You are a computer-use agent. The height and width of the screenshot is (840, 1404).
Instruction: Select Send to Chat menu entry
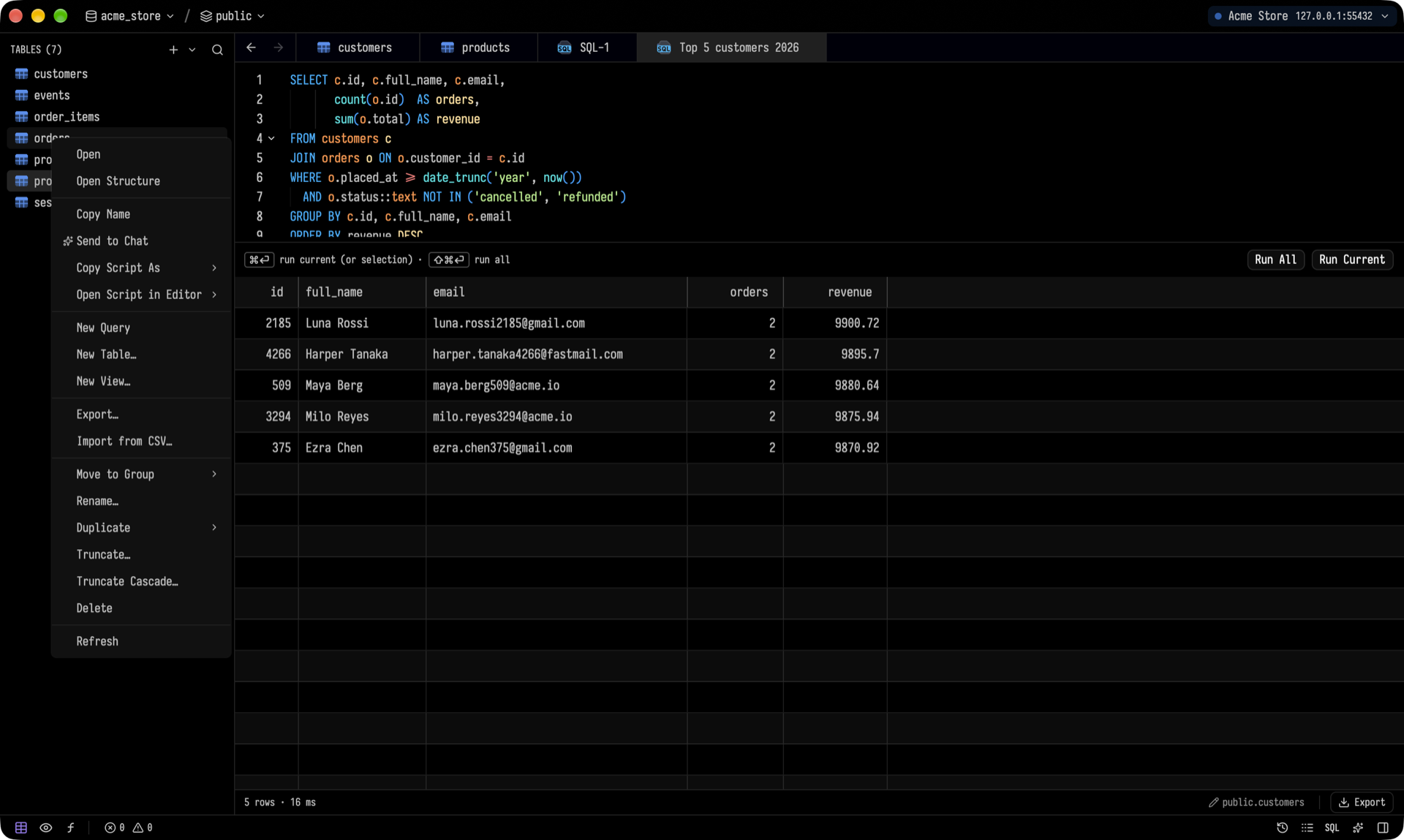(x=142, y=241)
